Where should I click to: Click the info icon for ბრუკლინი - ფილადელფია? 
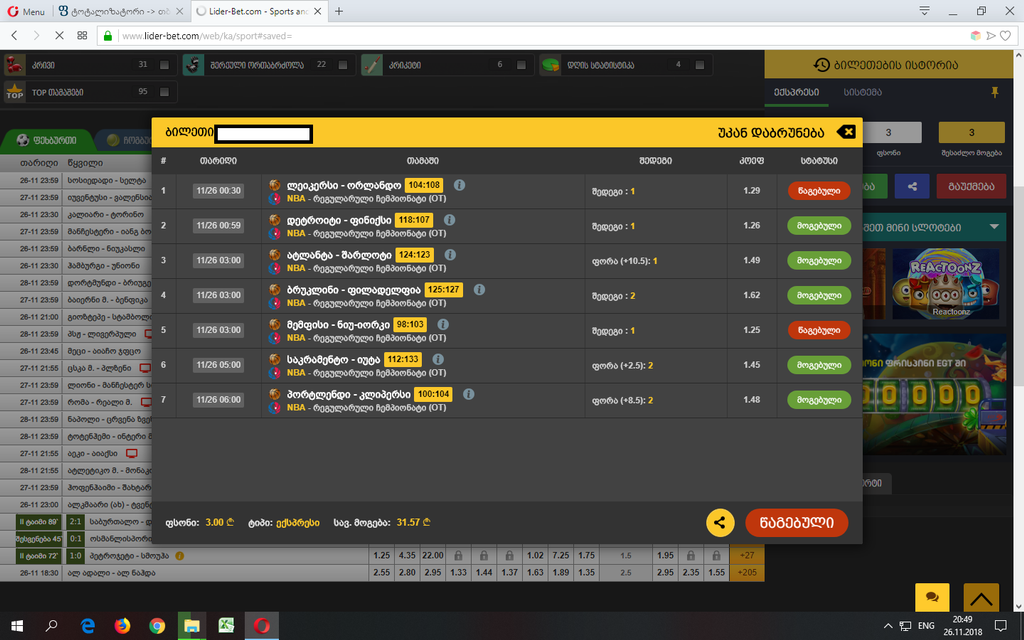479,289
